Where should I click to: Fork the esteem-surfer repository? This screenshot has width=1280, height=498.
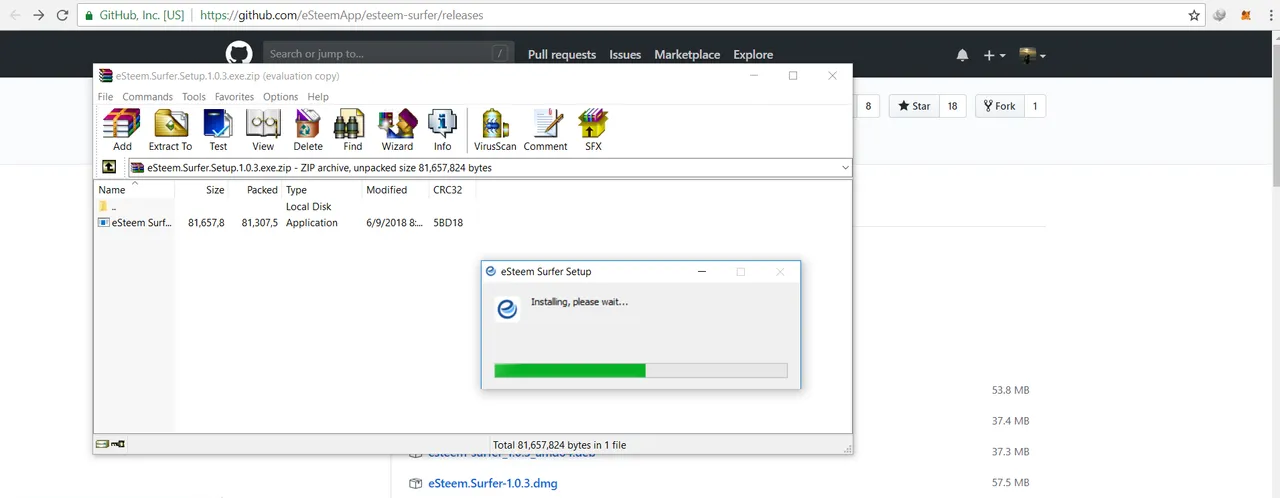pyautogui.click(x=998, y=106)
